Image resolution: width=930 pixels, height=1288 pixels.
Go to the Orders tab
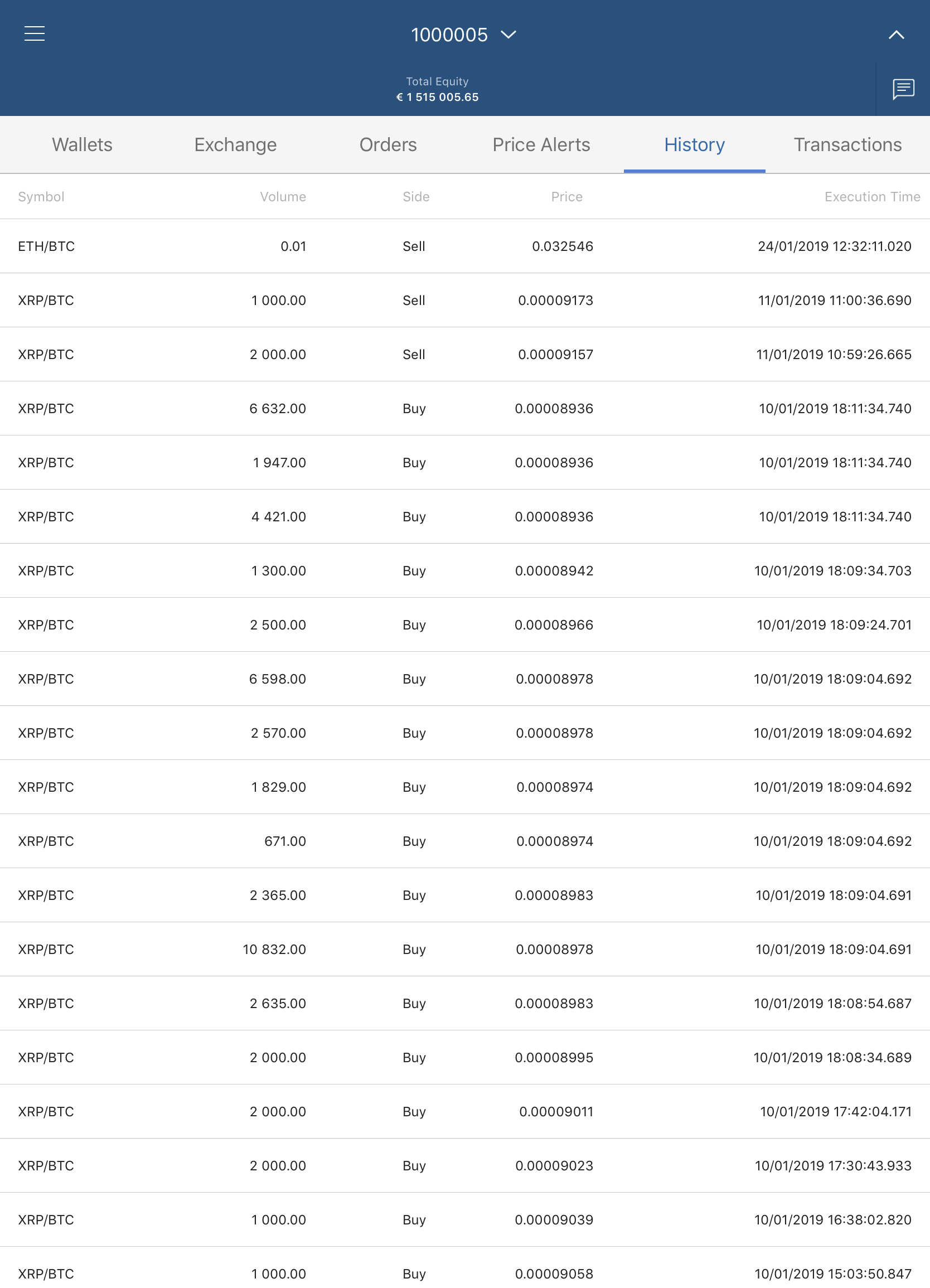[389, 145]
